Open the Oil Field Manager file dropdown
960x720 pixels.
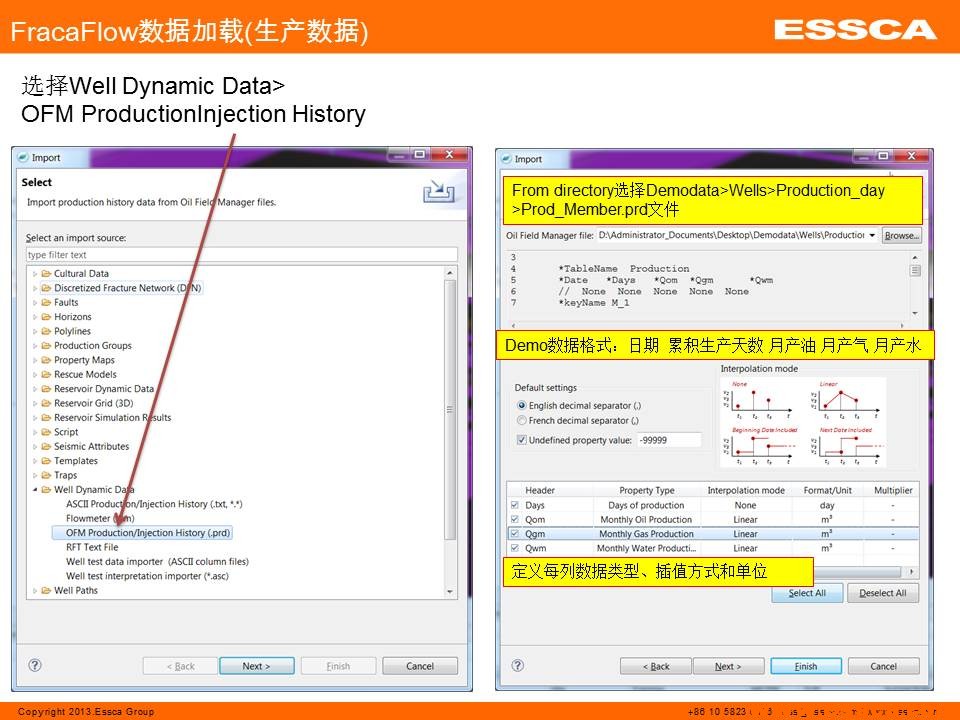coord(872,236)
